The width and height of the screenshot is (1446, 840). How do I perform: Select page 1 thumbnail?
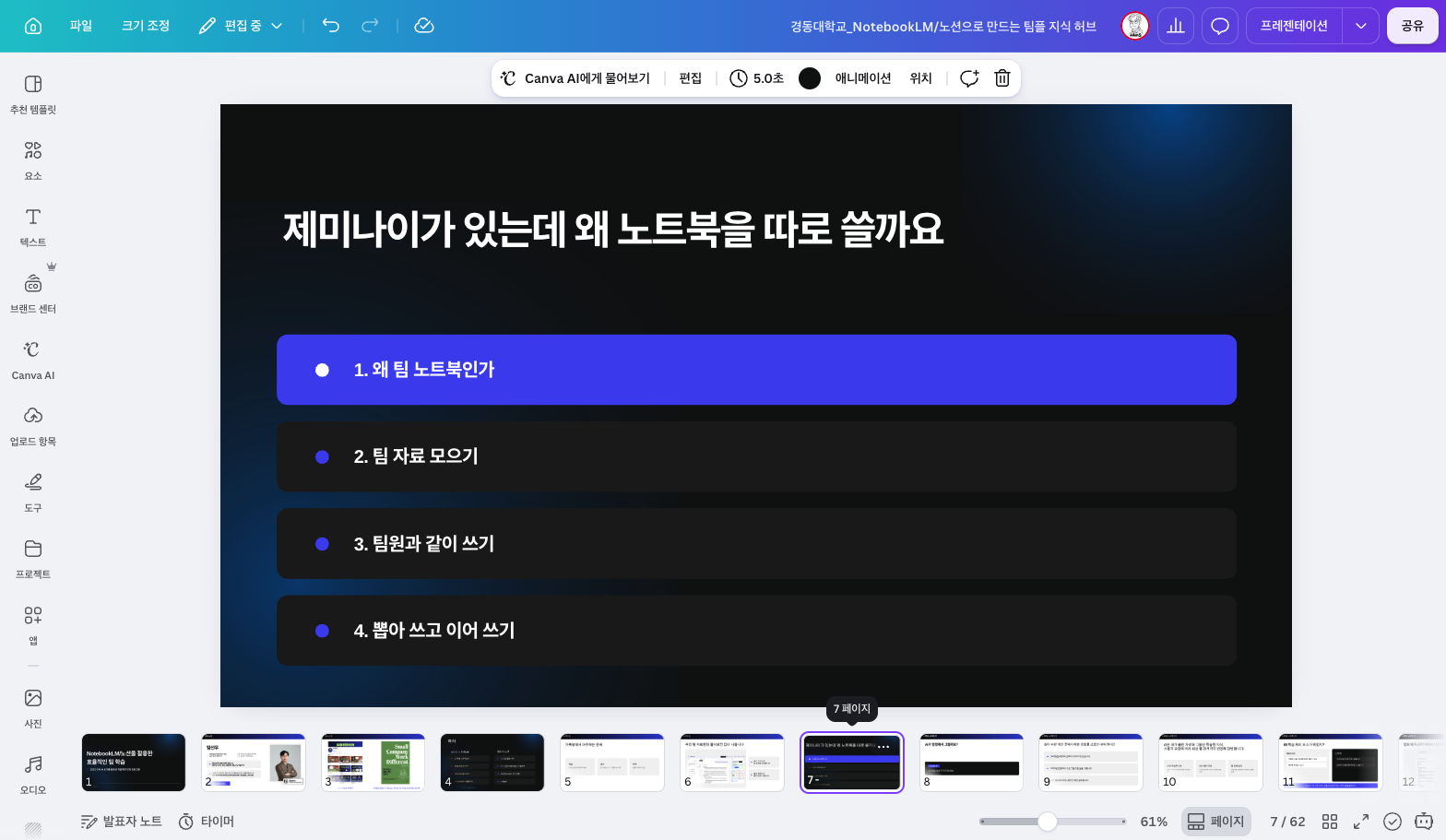[134, 763]
